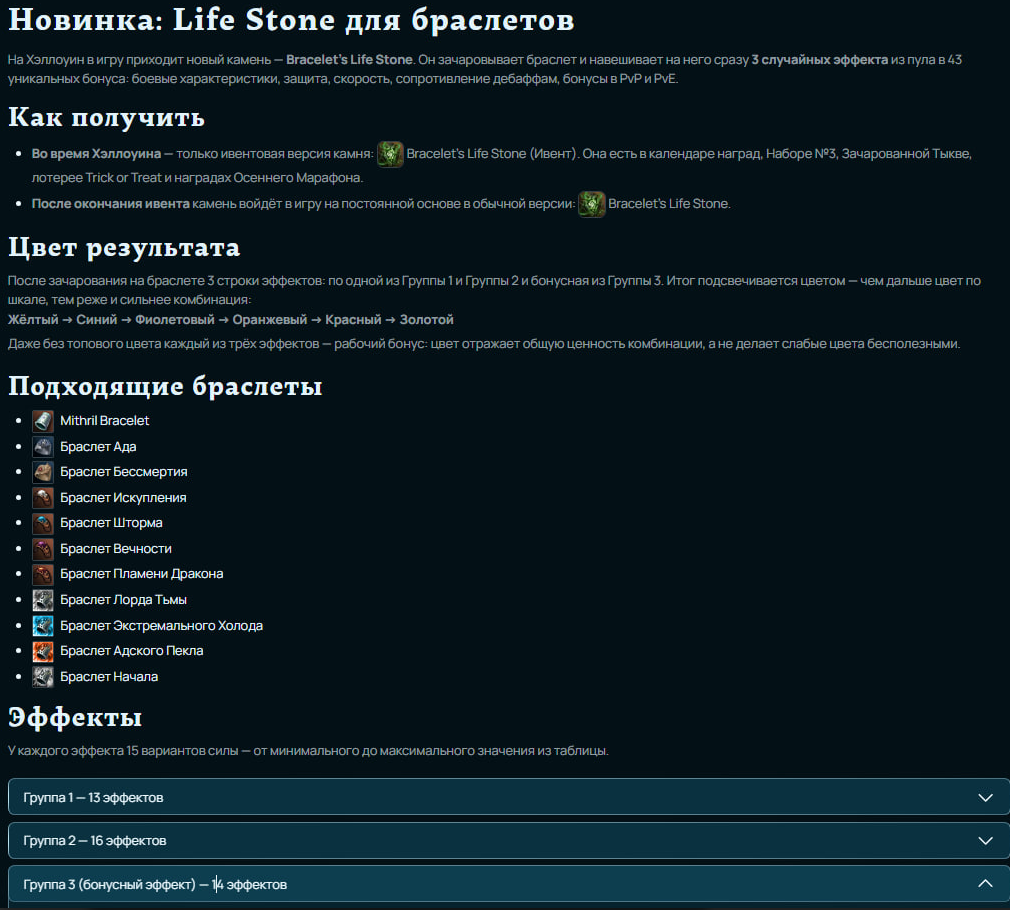The width and height of the screenshot is (1010, 910).
Task: Click the bold text 'Во время Хэллоуина'
Action: point(97,154)
